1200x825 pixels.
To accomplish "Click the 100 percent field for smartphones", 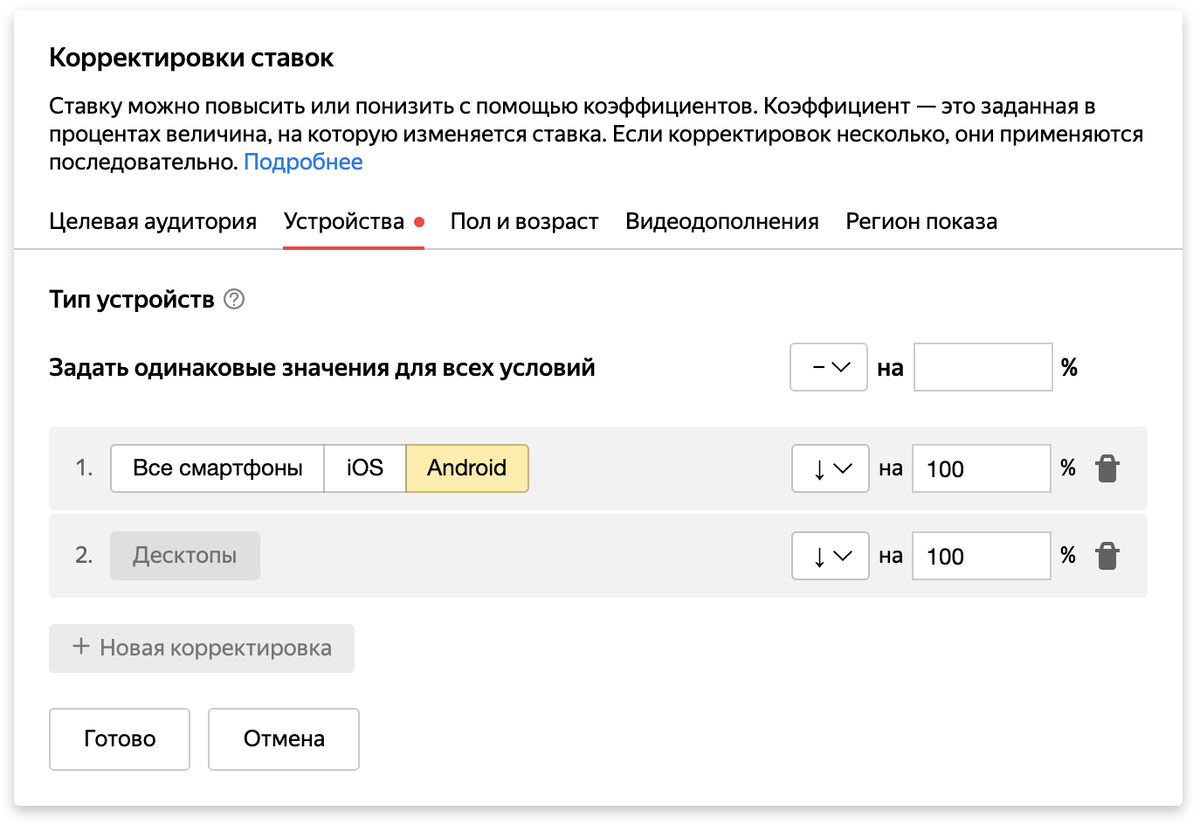I will click(982, 468).
